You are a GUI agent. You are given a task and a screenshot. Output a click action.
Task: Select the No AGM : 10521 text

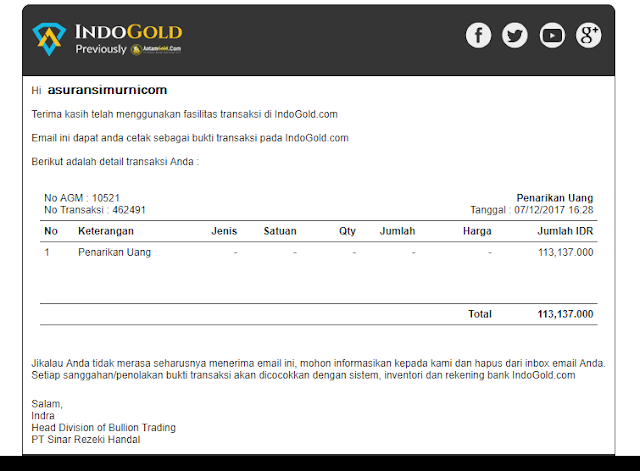82,198
